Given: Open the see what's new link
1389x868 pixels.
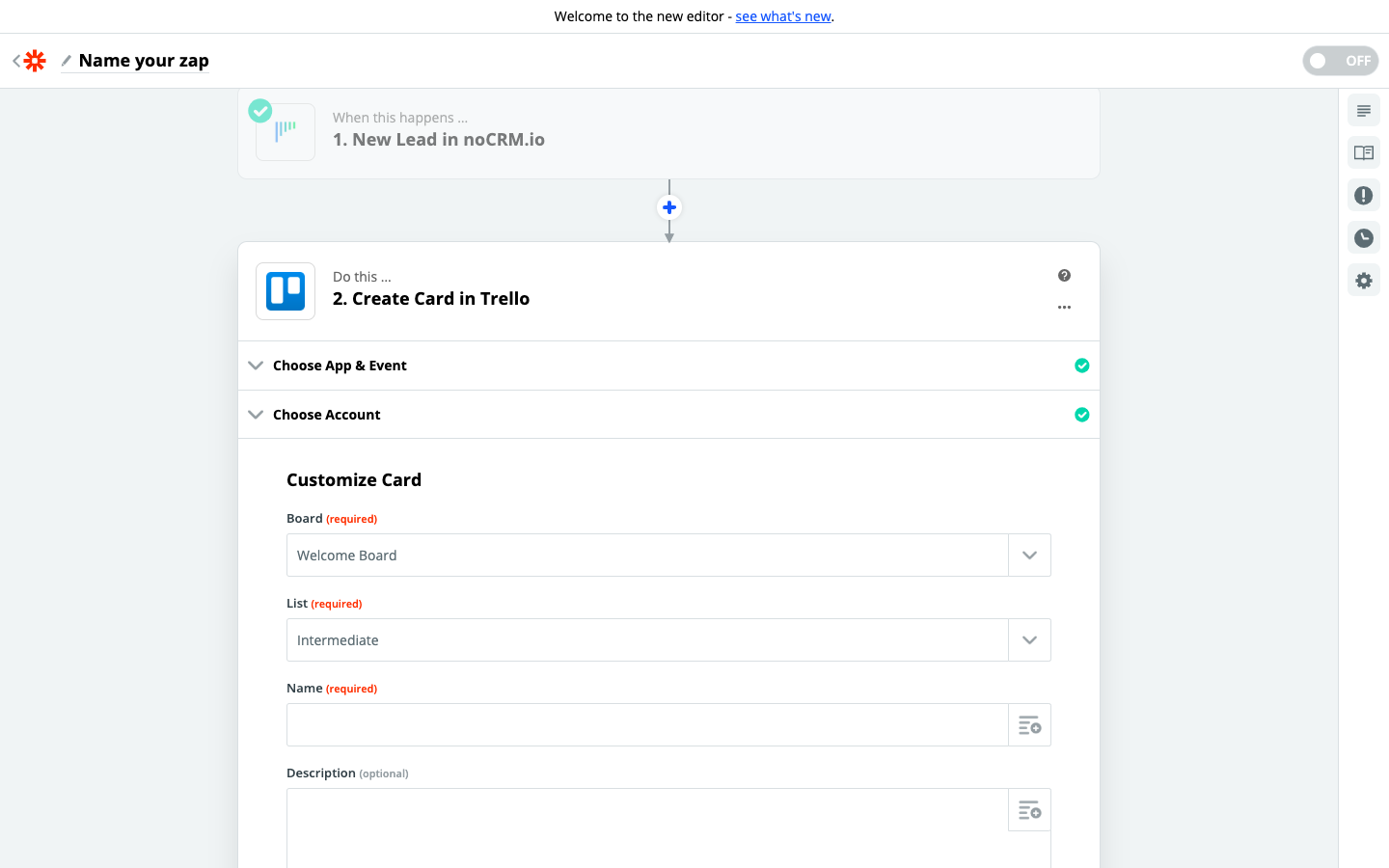Looking at the screenshot, I should pyautogui.click(x=783, y=16).
